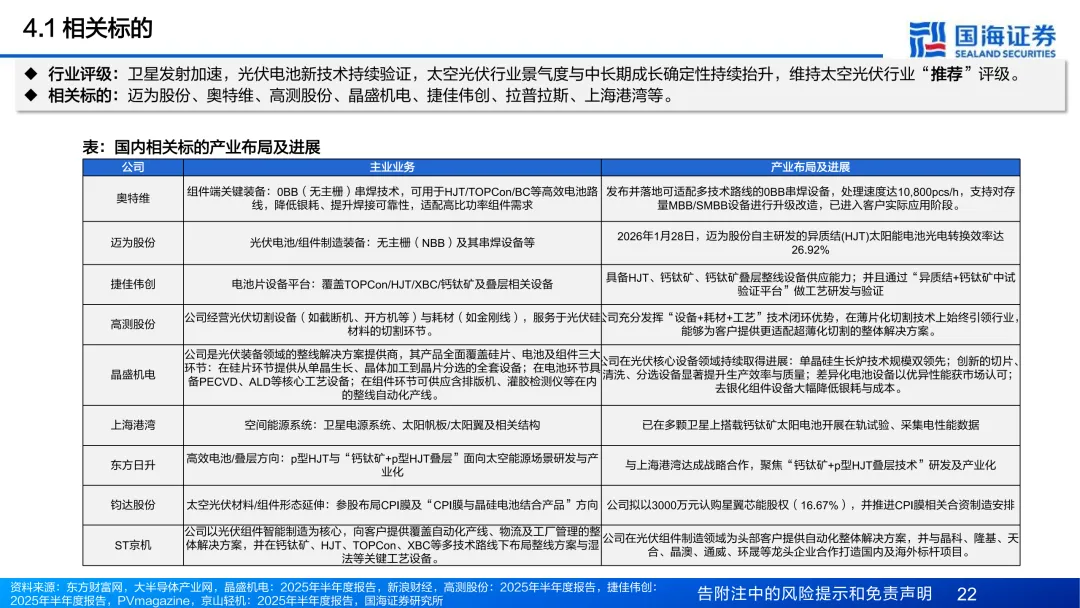Screen dimensions: 1080x608
Task: Click the 10,800pcs/h progress cell
Action: tap(810, 198)
